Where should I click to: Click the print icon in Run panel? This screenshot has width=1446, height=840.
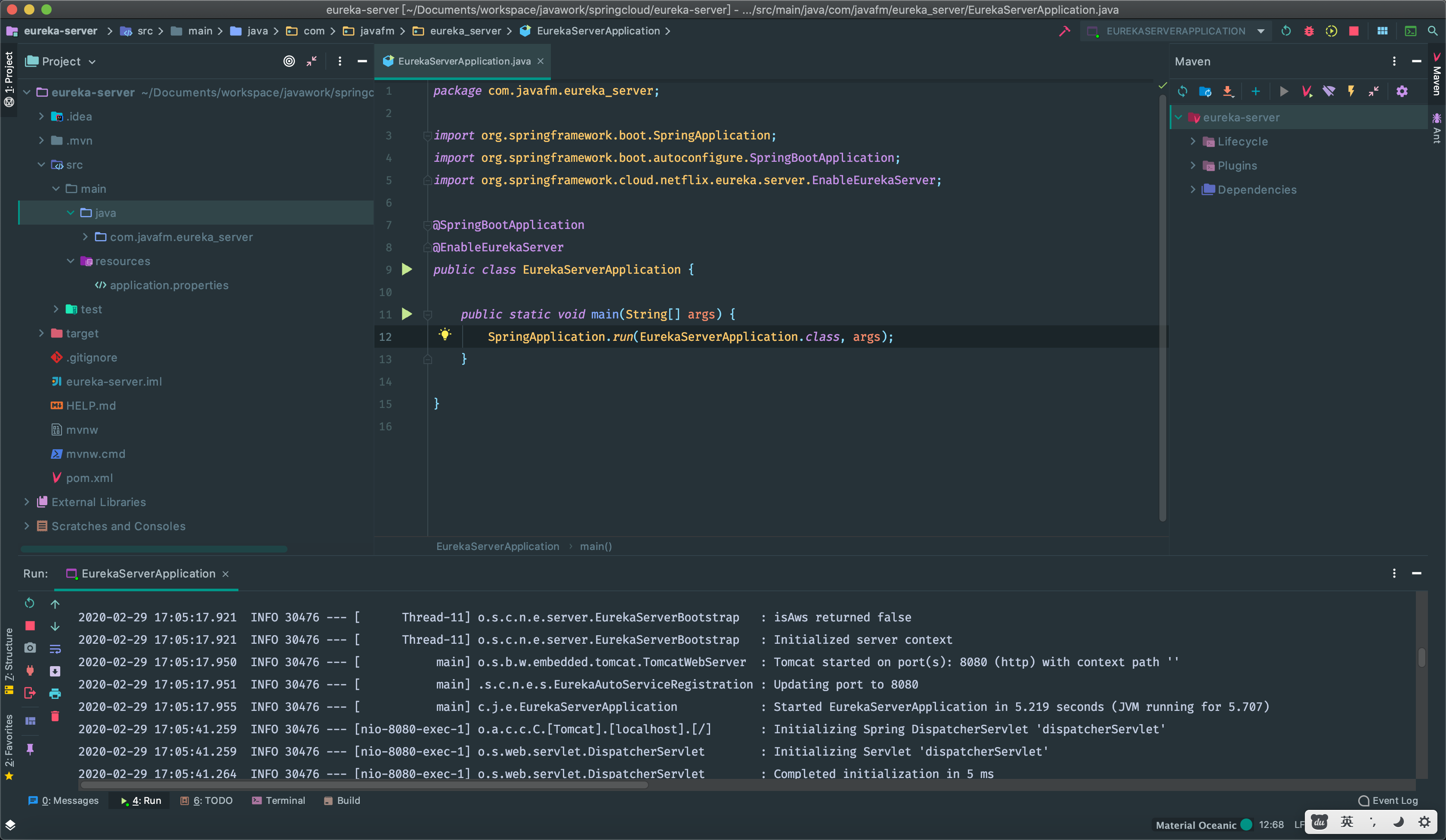pos(55,694)
